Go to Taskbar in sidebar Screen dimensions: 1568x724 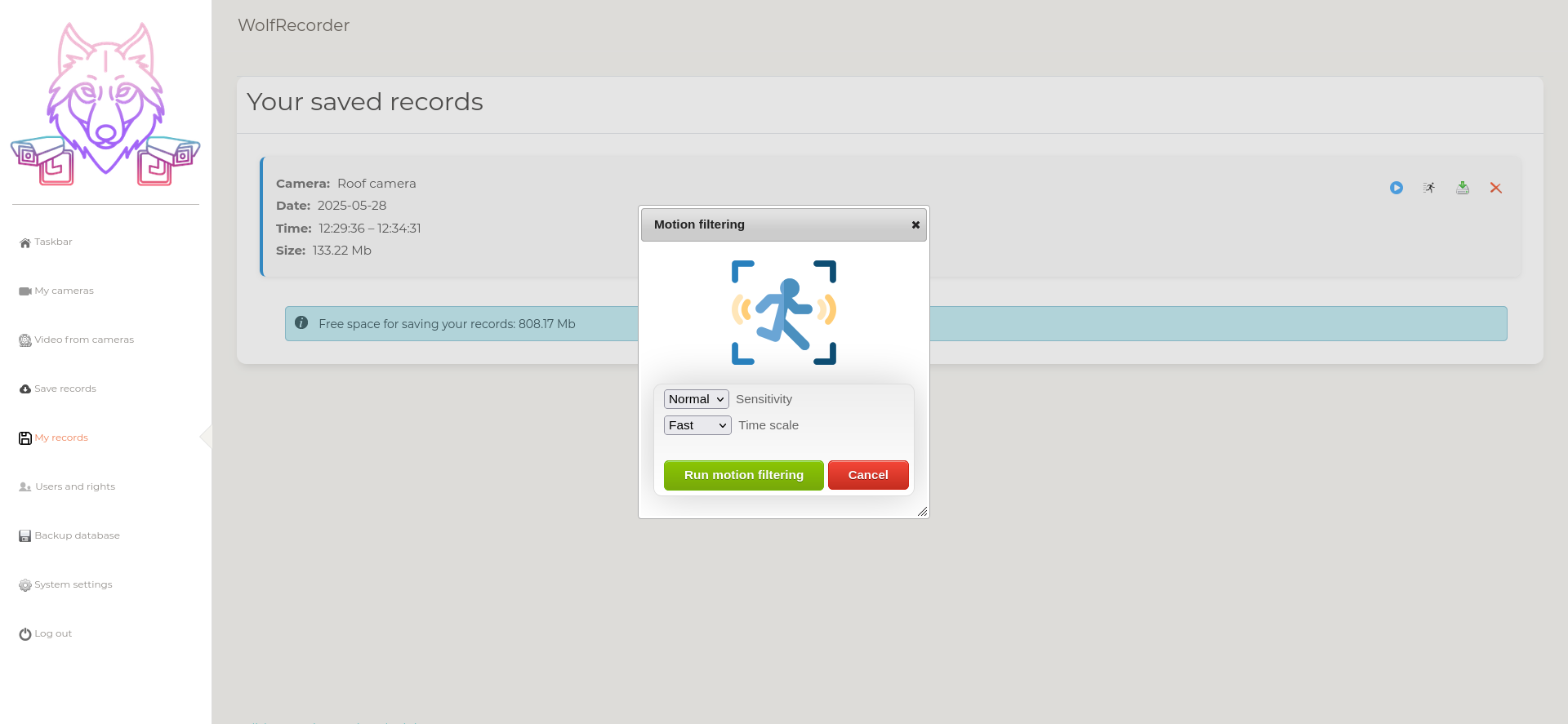(x=53, y=242)
